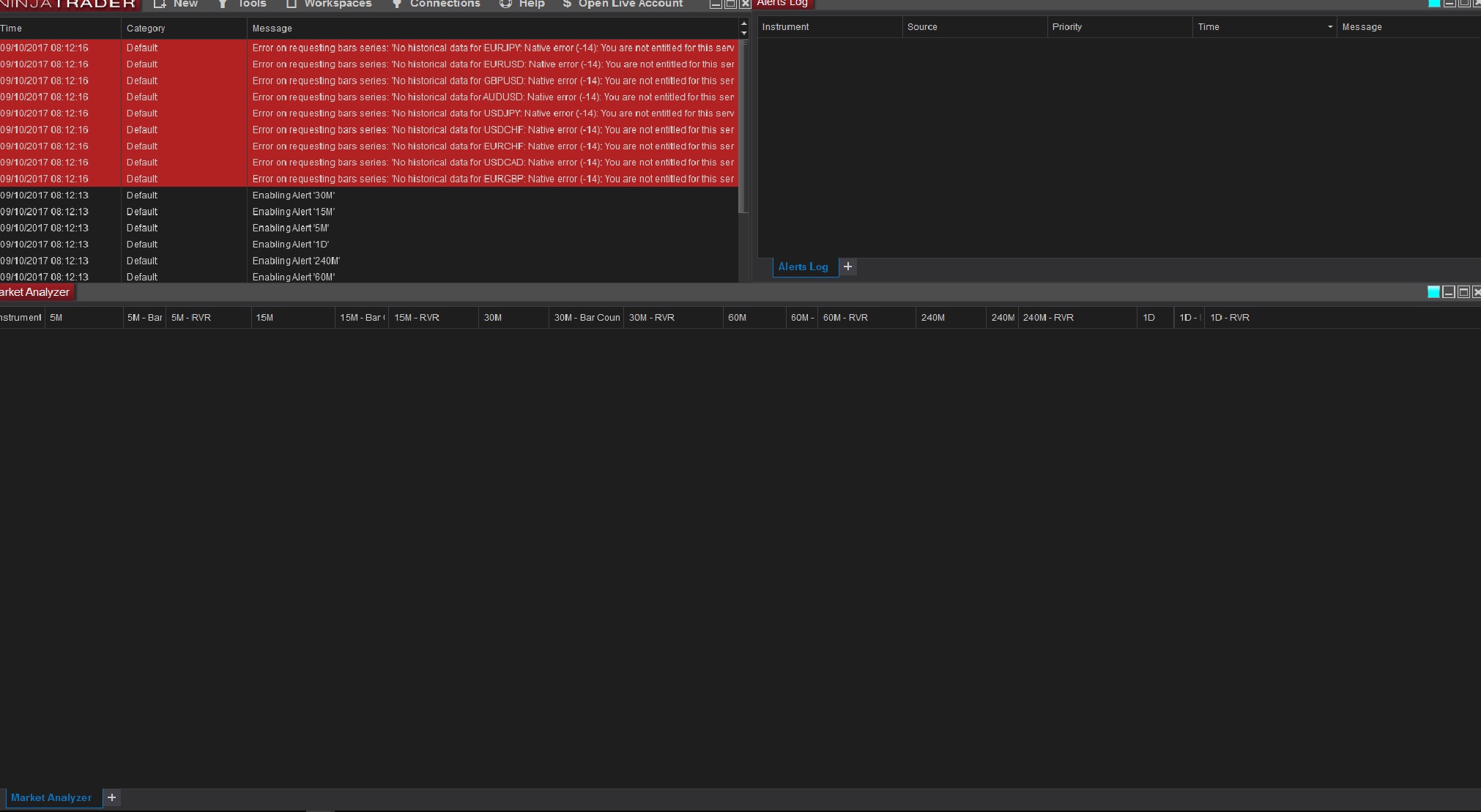Add a new tab beside Market Analyzer tab
Screen dimensions: 1481x812
pyautogui.click(x=111, y=797)
